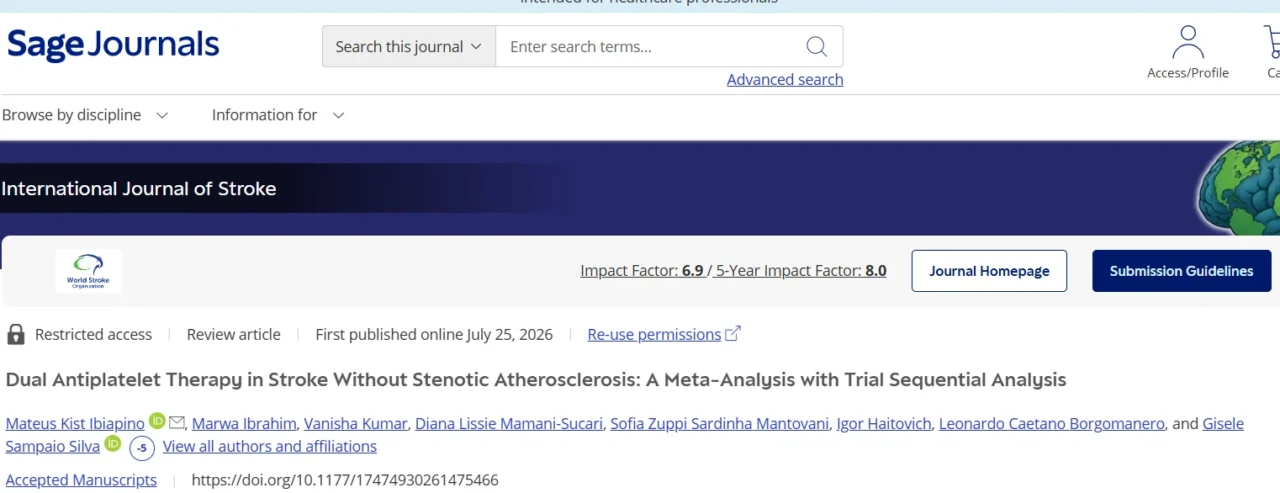Open the Impact Factor 6.9 link
Viewport: 1280px width, 493px height.
pyautogui.click(x=642, y=271)
